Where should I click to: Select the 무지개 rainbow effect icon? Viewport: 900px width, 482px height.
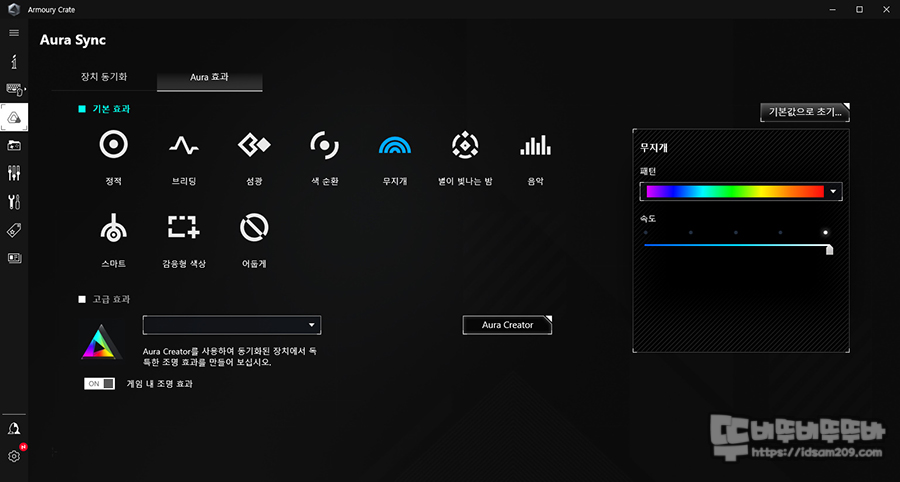(395, 145)
